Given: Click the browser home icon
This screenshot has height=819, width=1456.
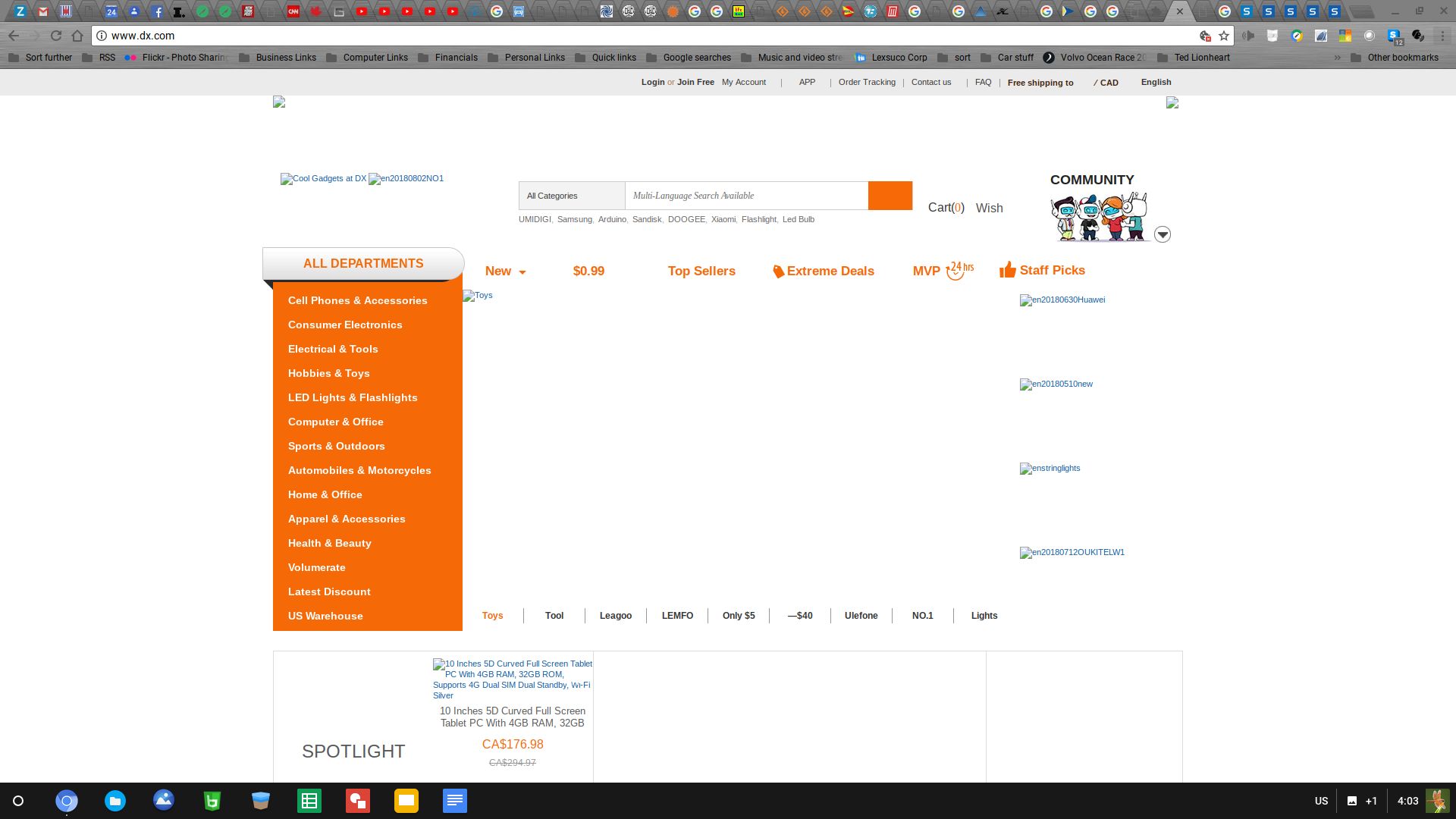Looking at the screenshot, I should tap(77, 36).
